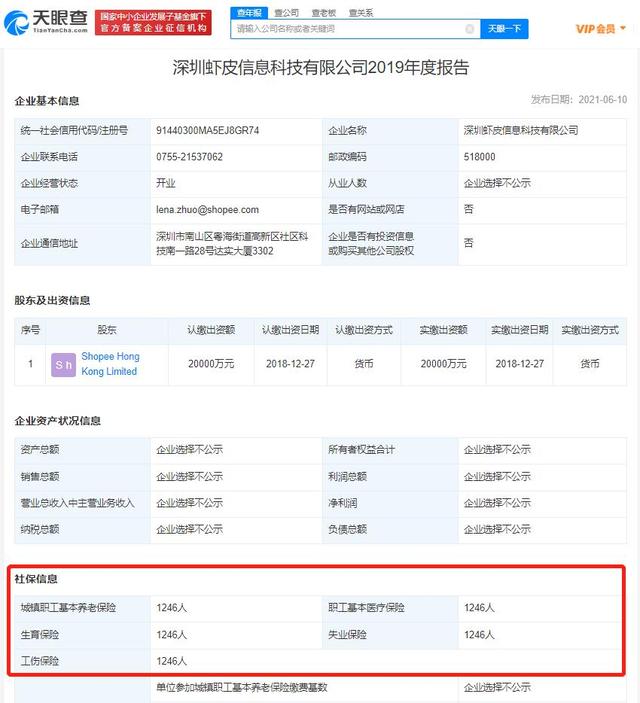Viewport: 640px width, 703px height.
Task: Click the 负债总额 row label
Action: coord(347,529)
